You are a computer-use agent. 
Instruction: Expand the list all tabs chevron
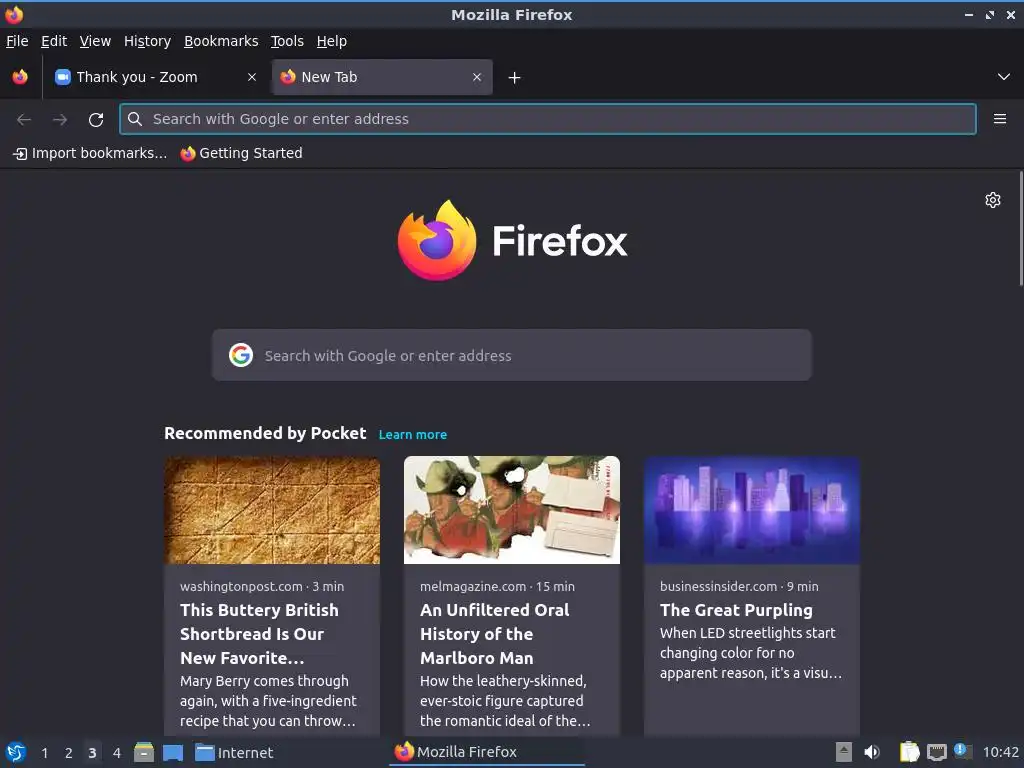(1004, 77)
